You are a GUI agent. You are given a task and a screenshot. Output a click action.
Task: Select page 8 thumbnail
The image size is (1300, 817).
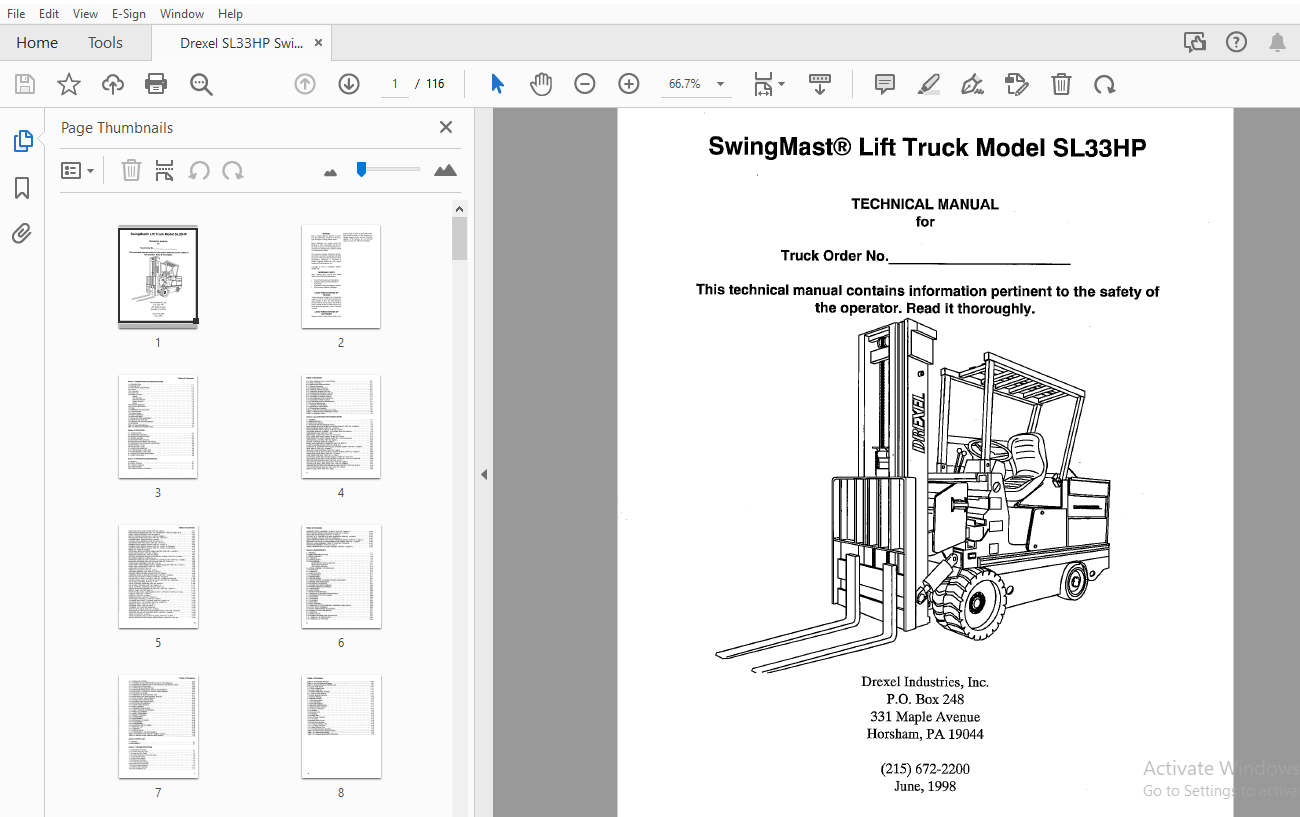point(341,727)
